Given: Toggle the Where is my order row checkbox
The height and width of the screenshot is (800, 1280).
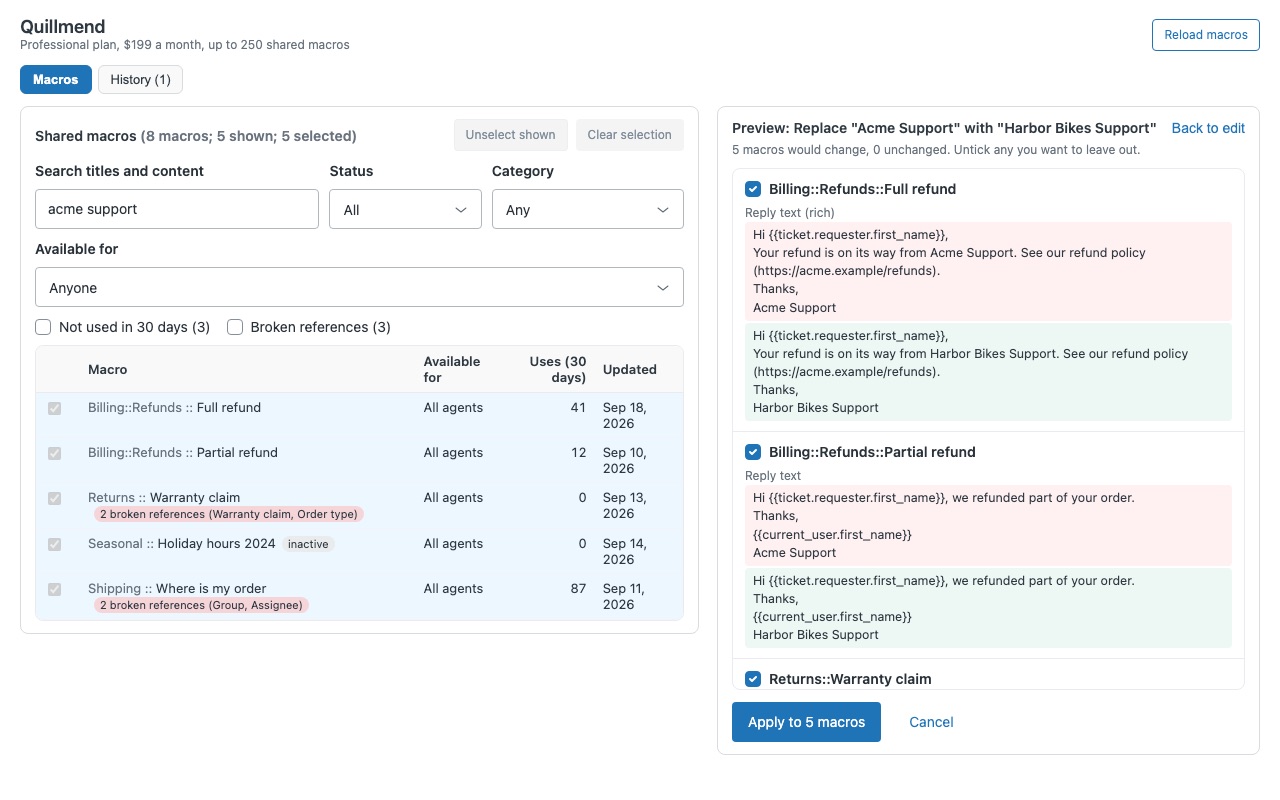Looking at the screenshot, I should click(54, 589).
